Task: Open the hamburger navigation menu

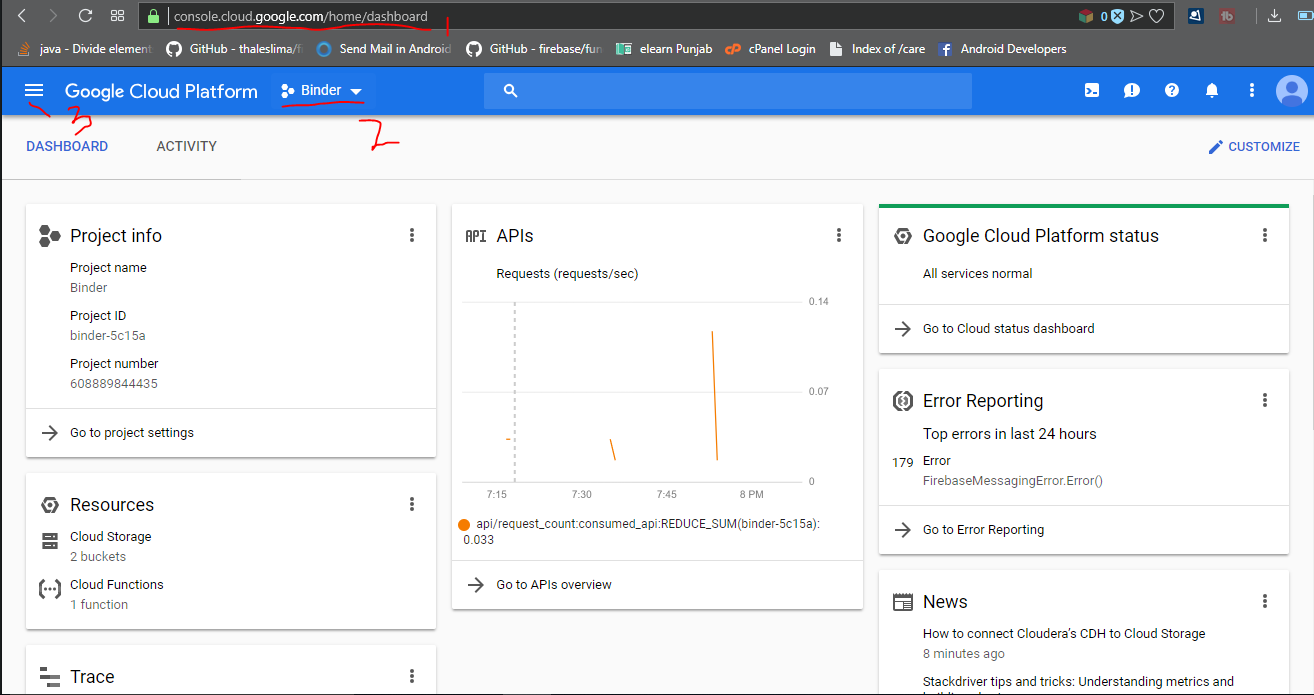Action: click(x=34, y=91)
